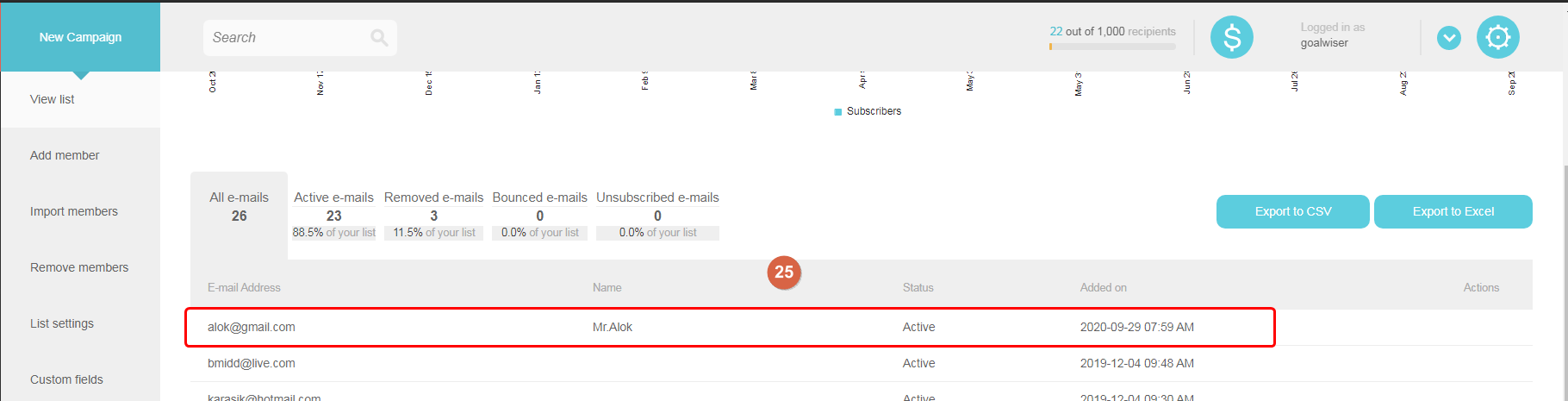
Task: Select the Unsubscribed e-mails tab
Action: 658,215
